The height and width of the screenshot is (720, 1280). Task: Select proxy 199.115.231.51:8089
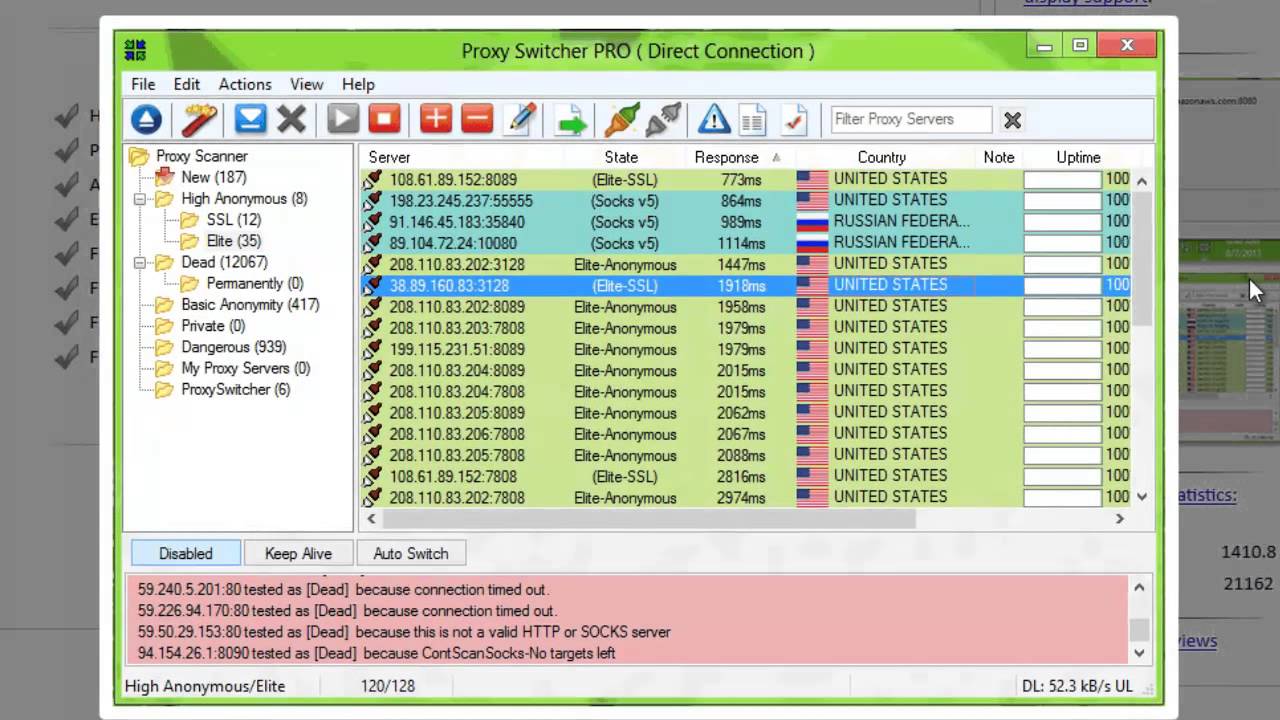click(746, 349)
